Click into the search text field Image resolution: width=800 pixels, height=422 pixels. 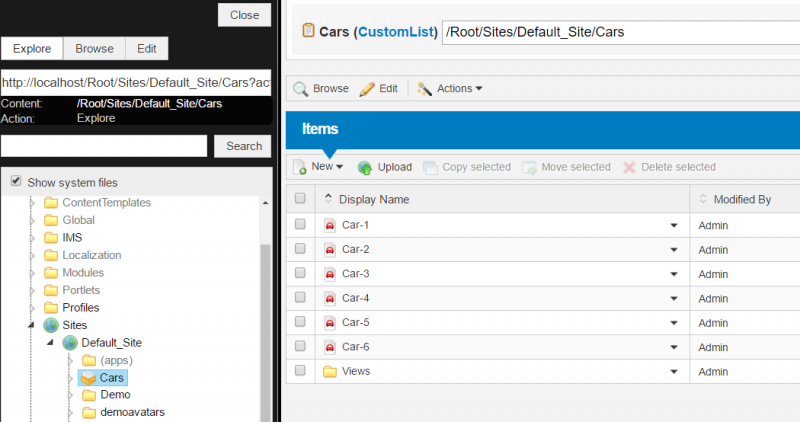(104, 146)
